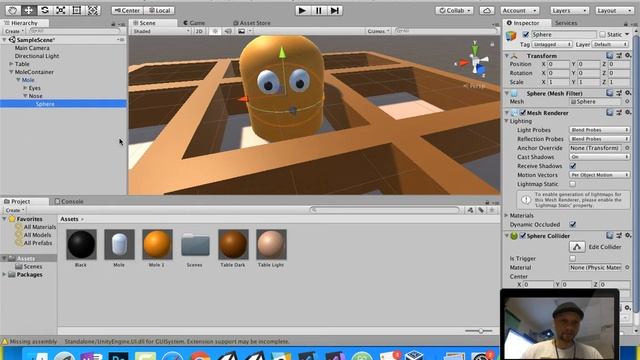Viewport: 640px width, 360px height.
Task: Step forward one frame
Action: (335, 10)
